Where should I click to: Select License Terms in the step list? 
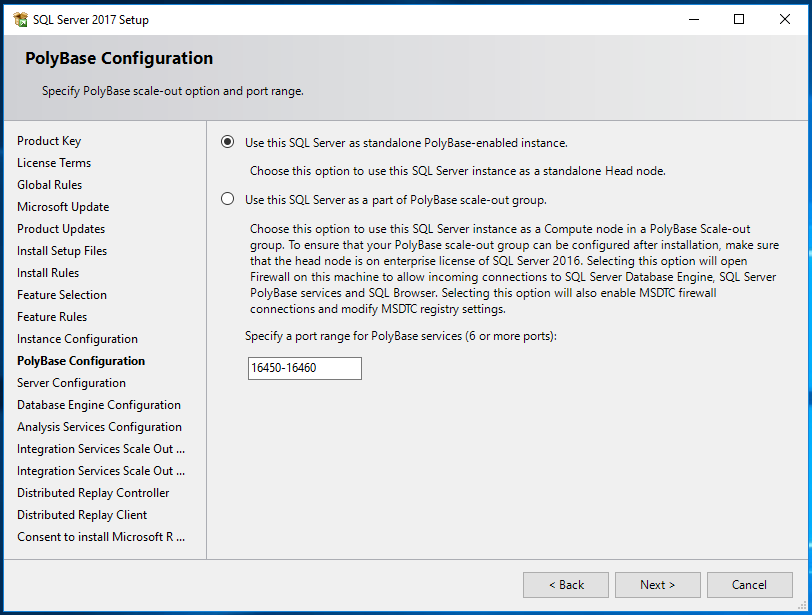click(x=54, y=163)
